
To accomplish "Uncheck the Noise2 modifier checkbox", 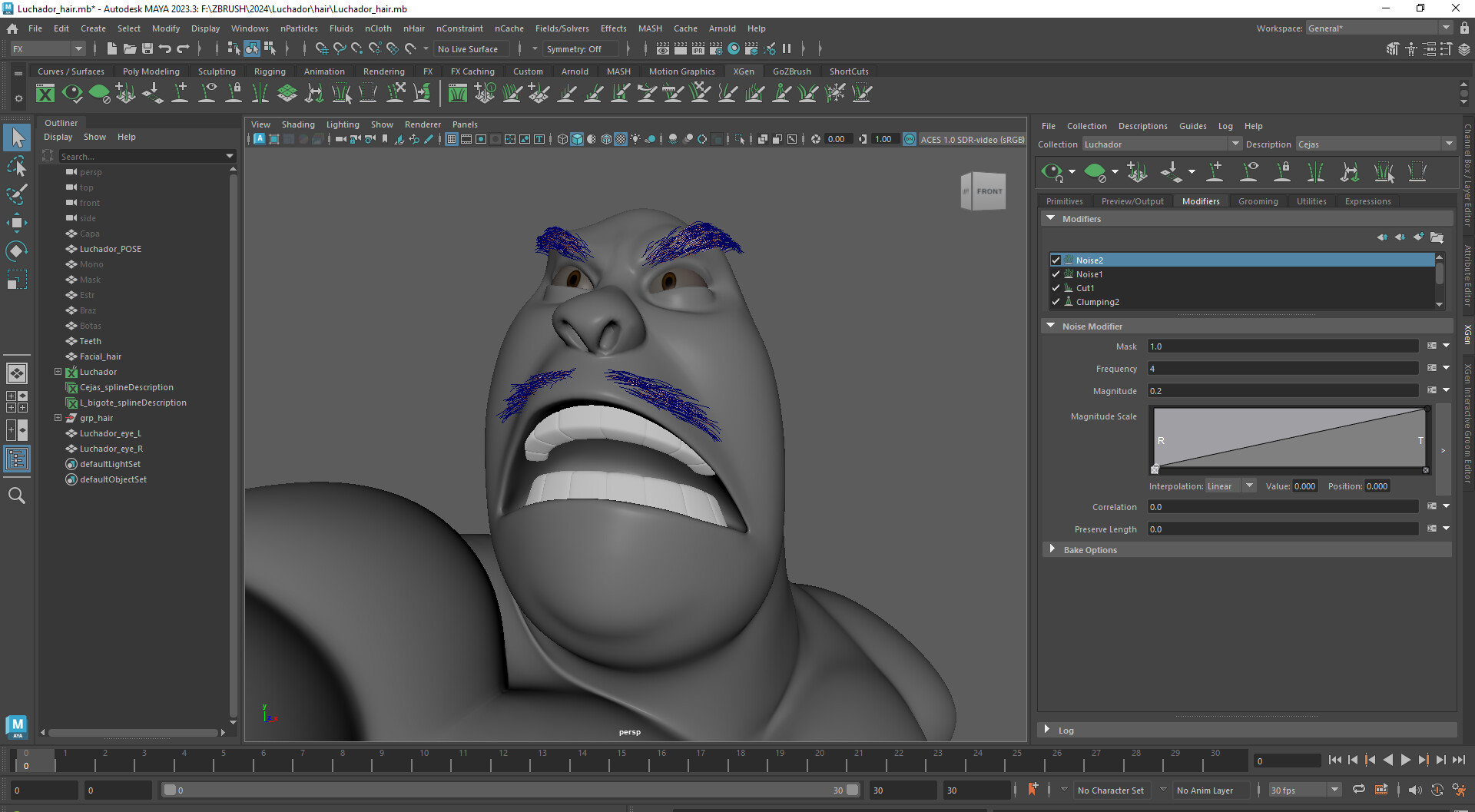I will [x=1056, y=260].
